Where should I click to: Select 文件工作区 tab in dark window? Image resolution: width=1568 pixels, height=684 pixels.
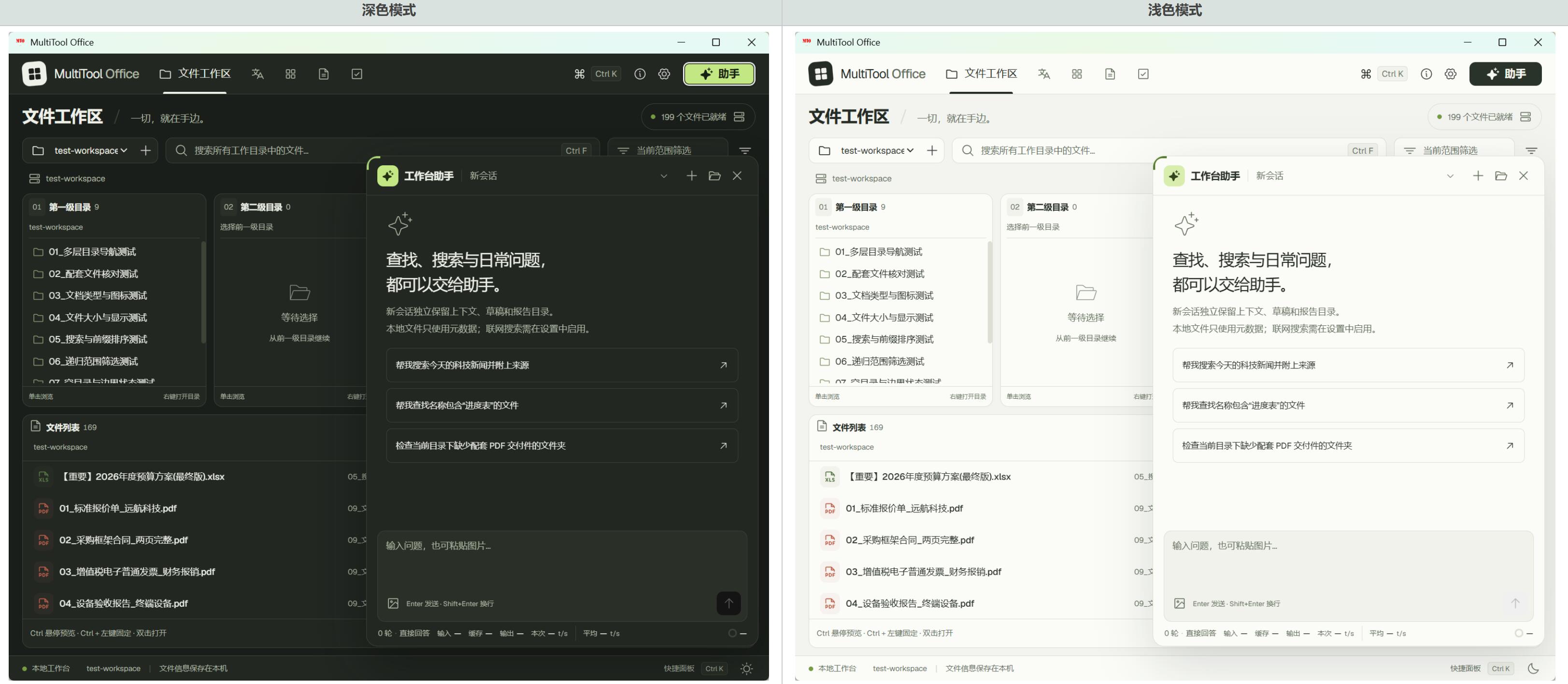point(195,73)
